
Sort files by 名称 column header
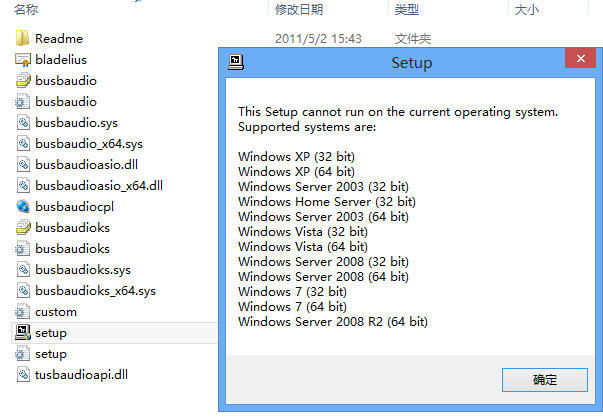coord(26,9)
